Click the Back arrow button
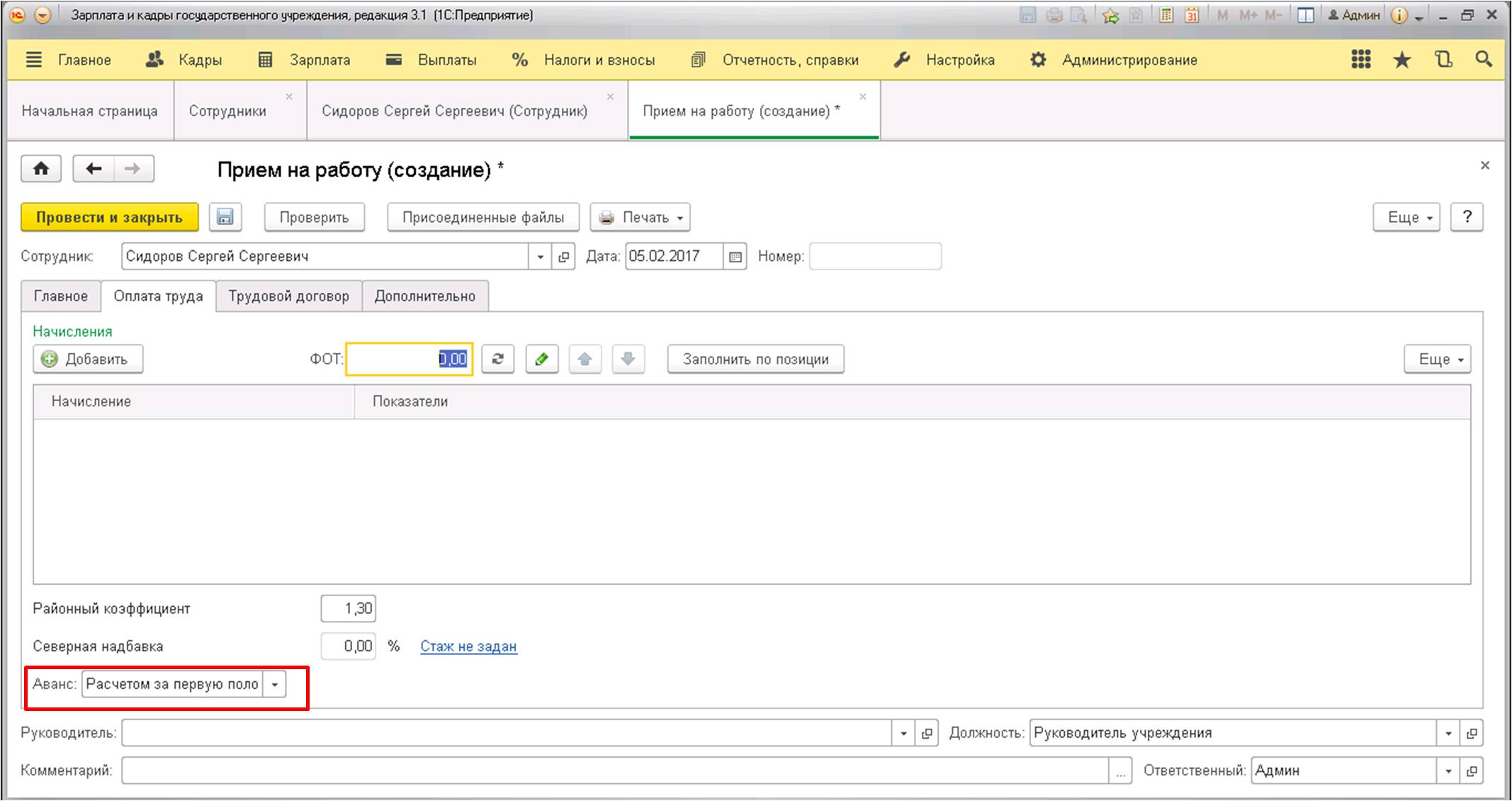 tap(94, 169)
